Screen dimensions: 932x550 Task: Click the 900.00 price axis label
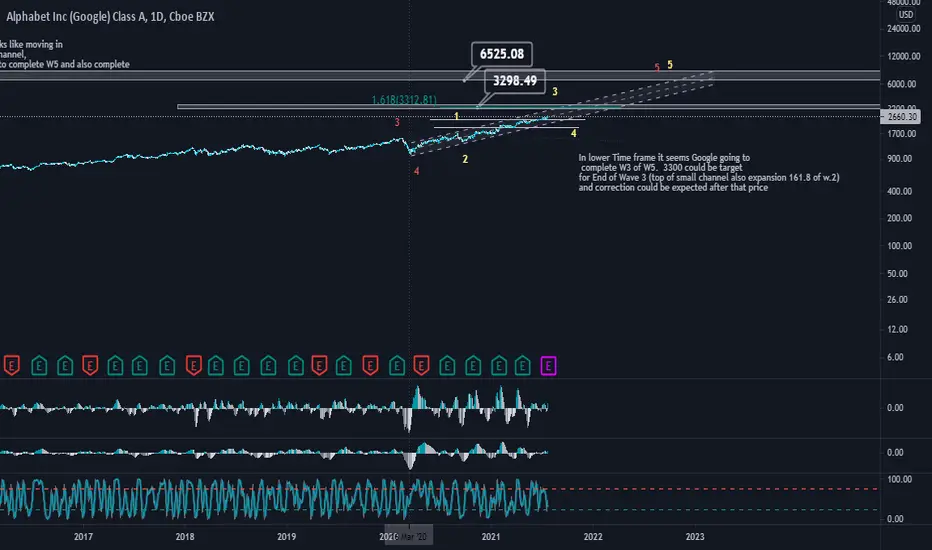click(x=899, y=159)
